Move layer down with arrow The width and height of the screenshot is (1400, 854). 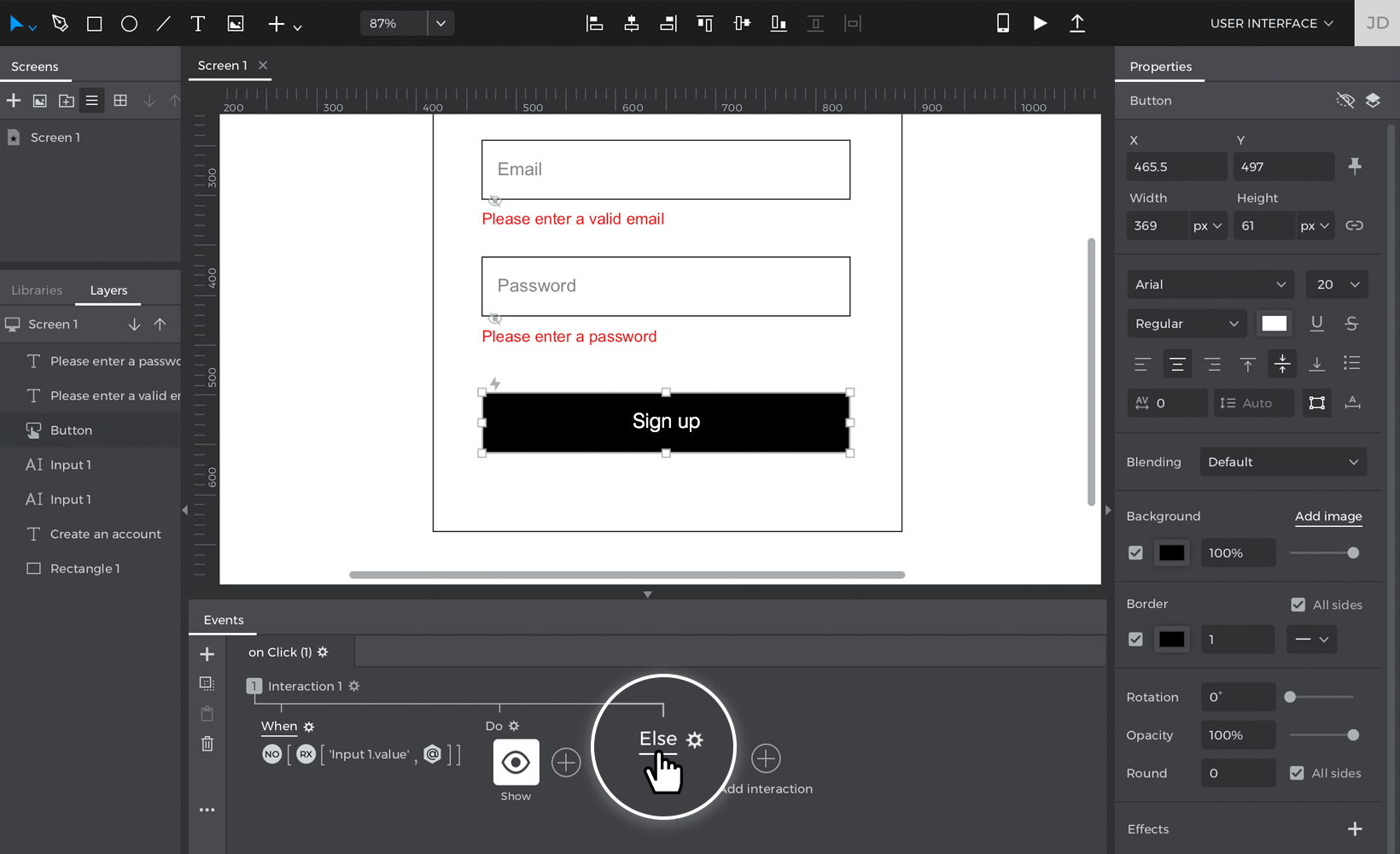coord(134,325)
